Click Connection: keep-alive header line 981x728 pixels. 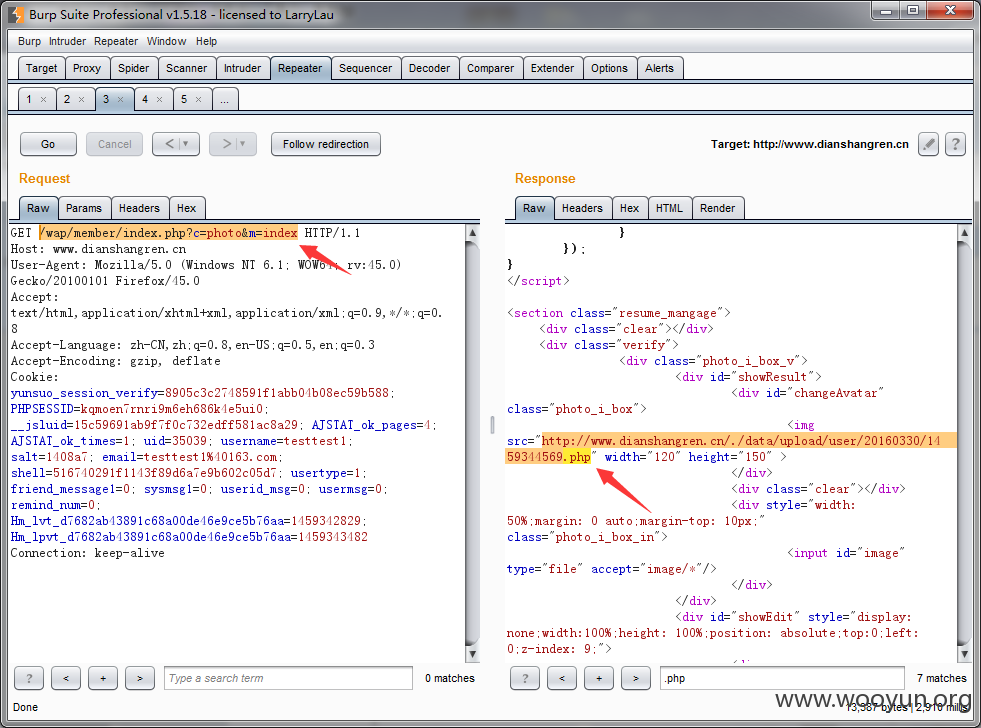click(88, 553)
